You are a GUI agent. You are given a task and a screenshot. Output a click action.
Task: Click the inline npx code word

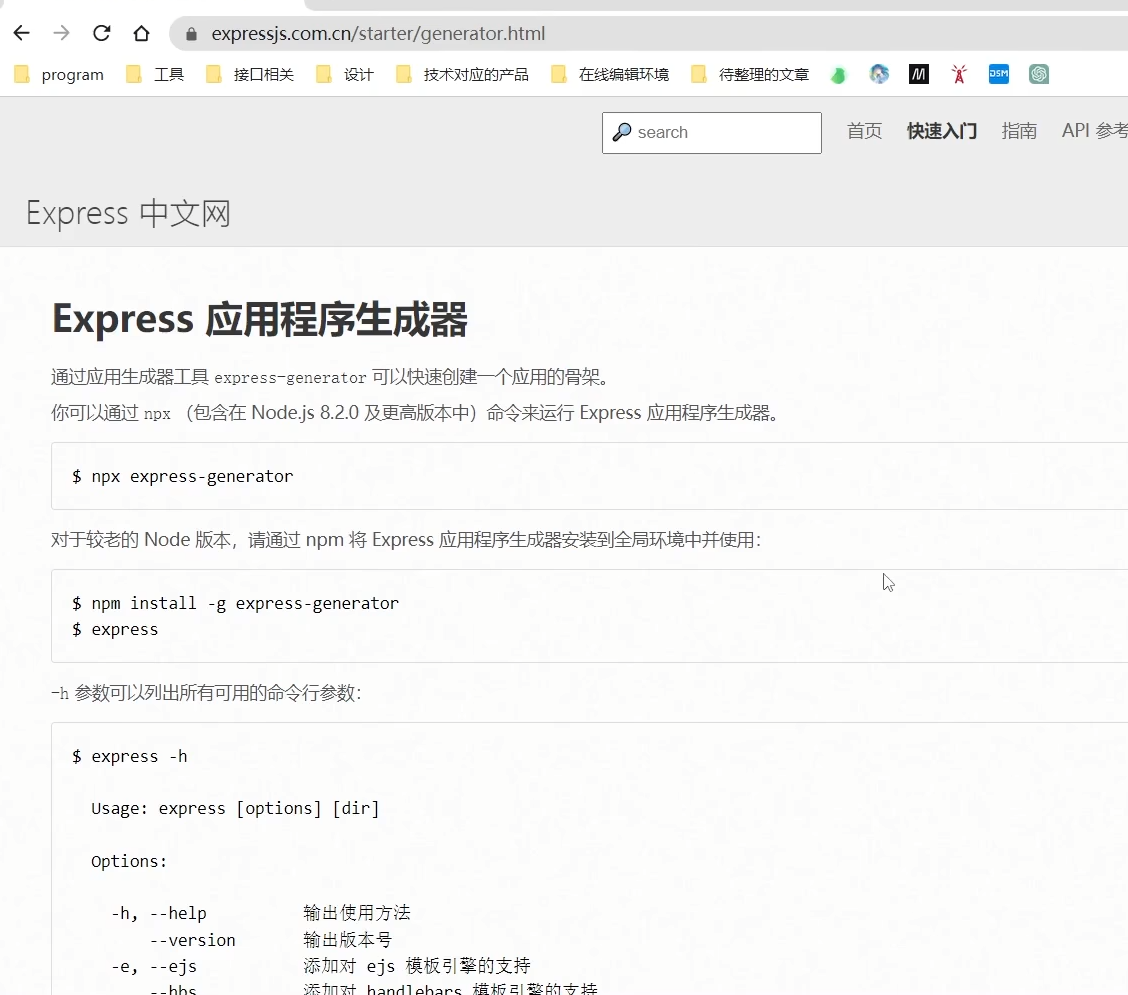157,414
